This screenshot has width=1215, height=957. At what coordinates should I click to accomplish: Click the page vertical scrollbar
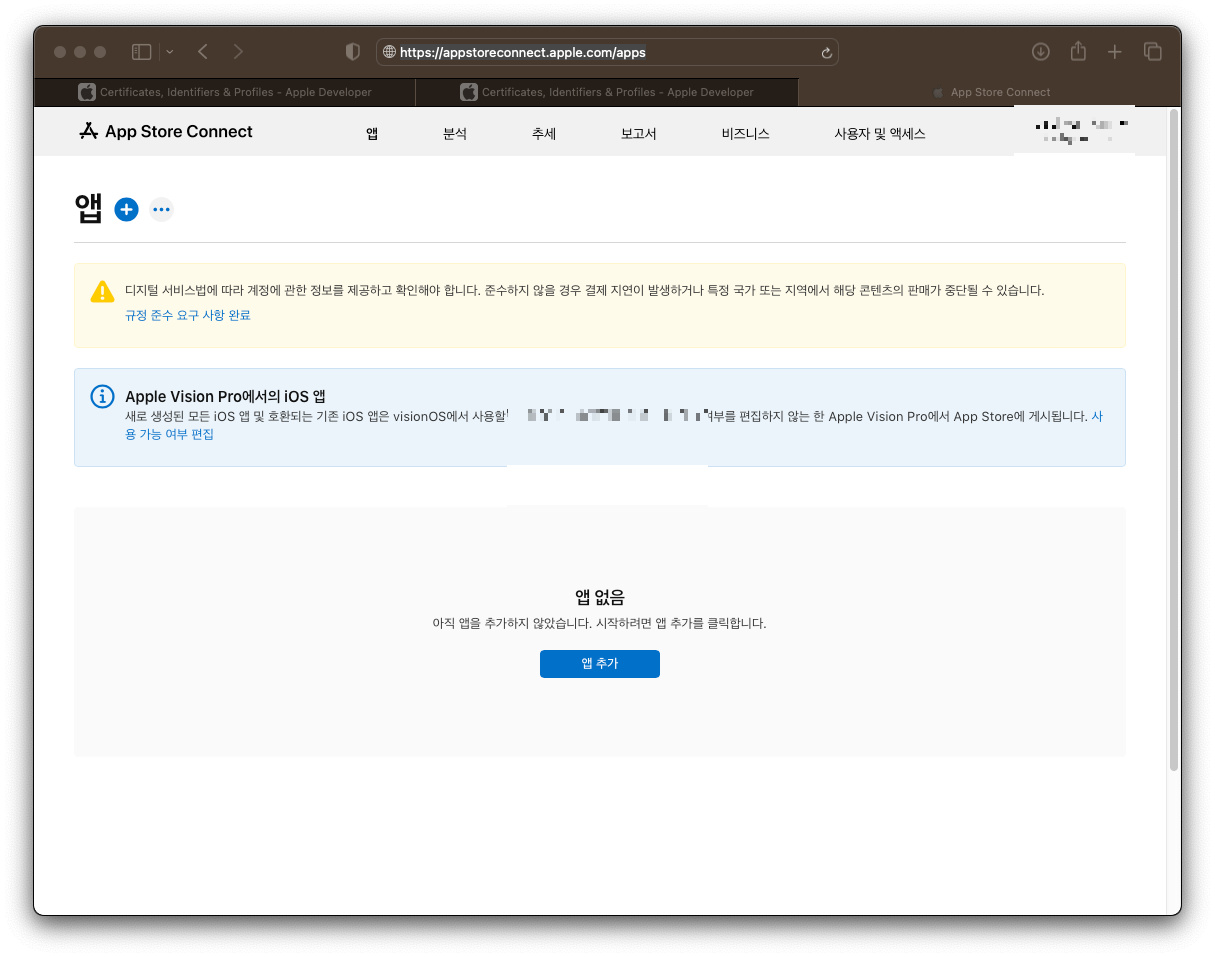coord(1173,440)
